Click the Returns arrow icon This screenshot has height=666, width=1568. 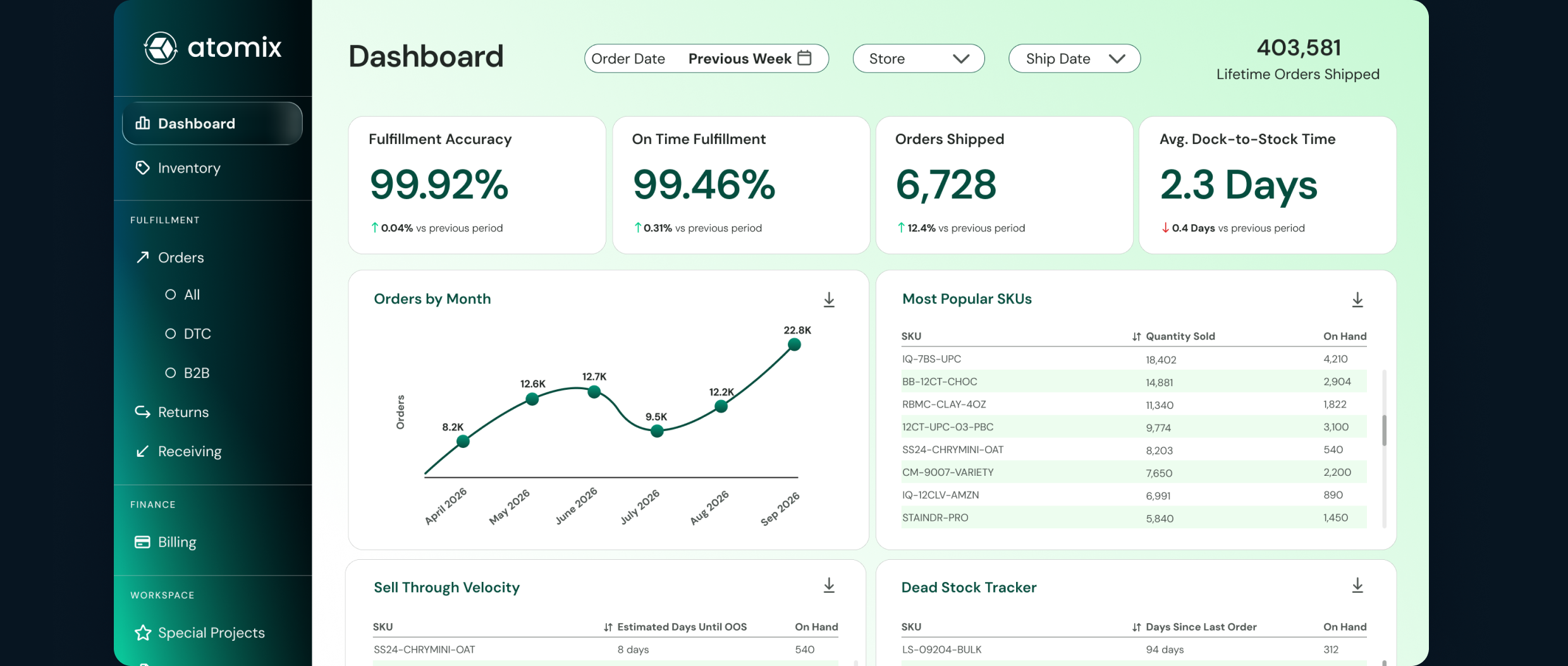click(143, 411)
